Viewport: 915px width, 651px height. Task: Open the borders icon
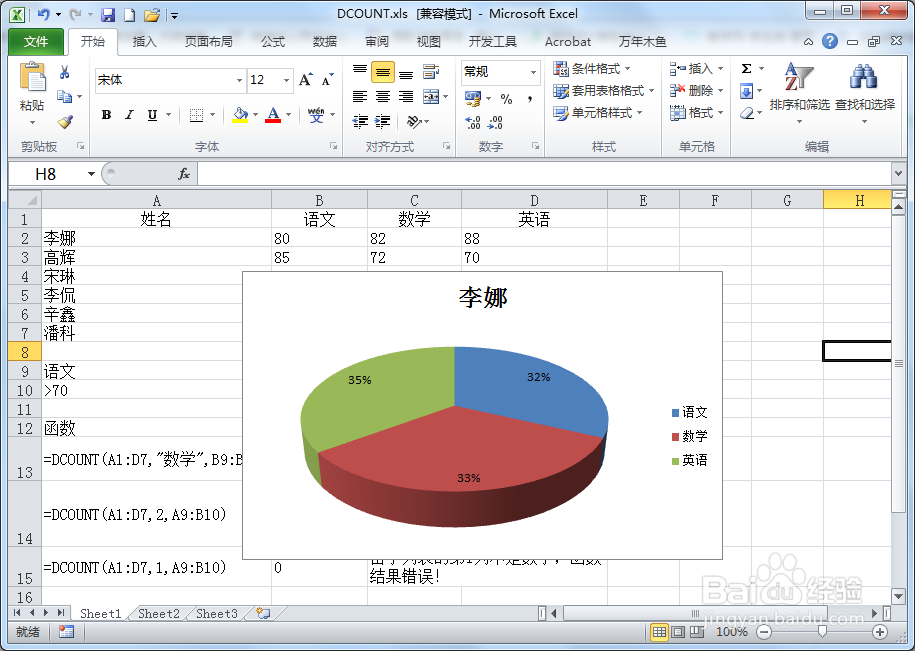click(x=197, y=115)
